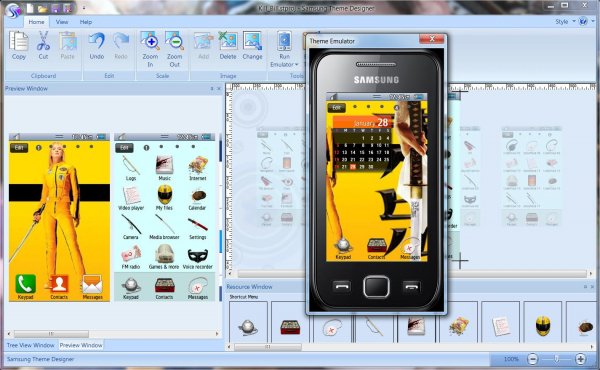The width and height of the screenshot is (600, 370).
Task: Pin the Preview Window panel
Action: click(x=212, y=88)
